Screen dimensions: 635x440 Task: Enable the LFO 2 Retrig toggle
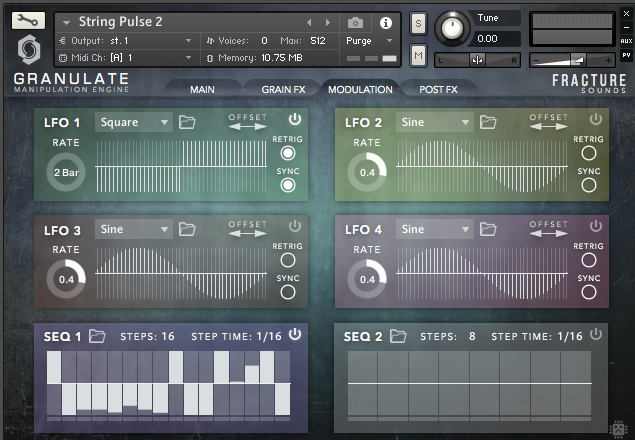[x=588, y=153]
